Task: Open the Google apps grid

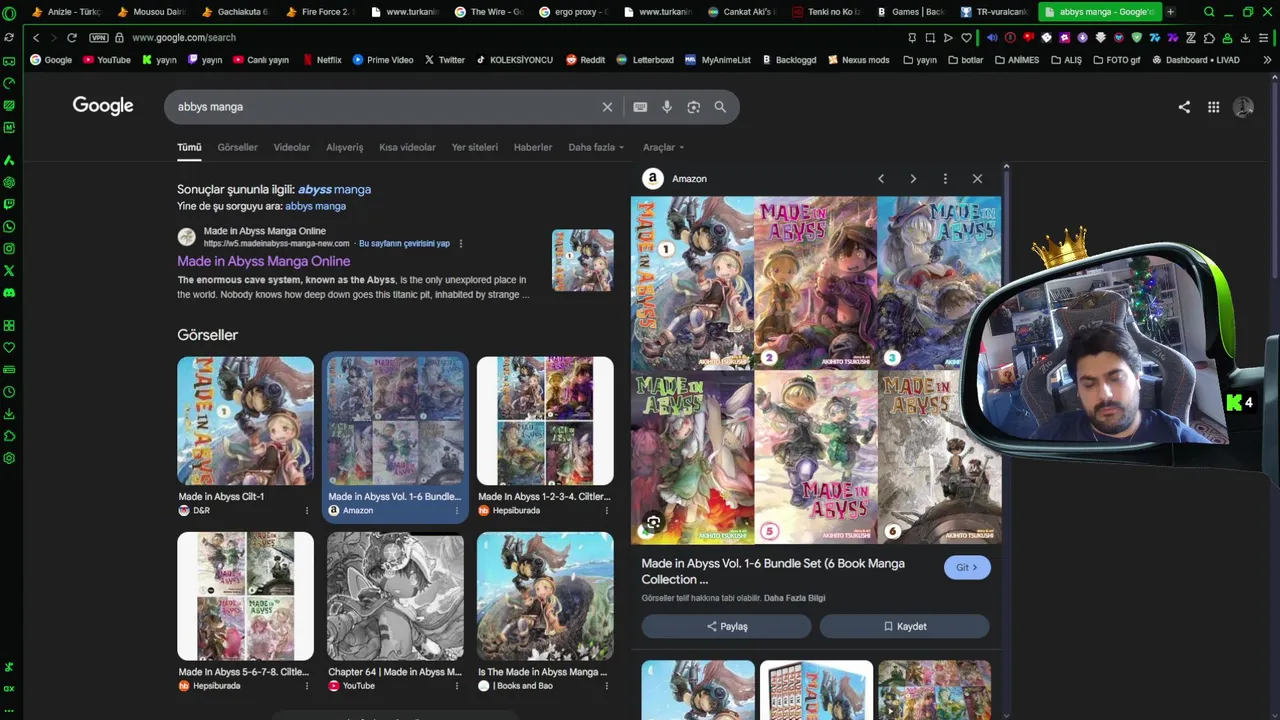Action: pos(1213,107)
